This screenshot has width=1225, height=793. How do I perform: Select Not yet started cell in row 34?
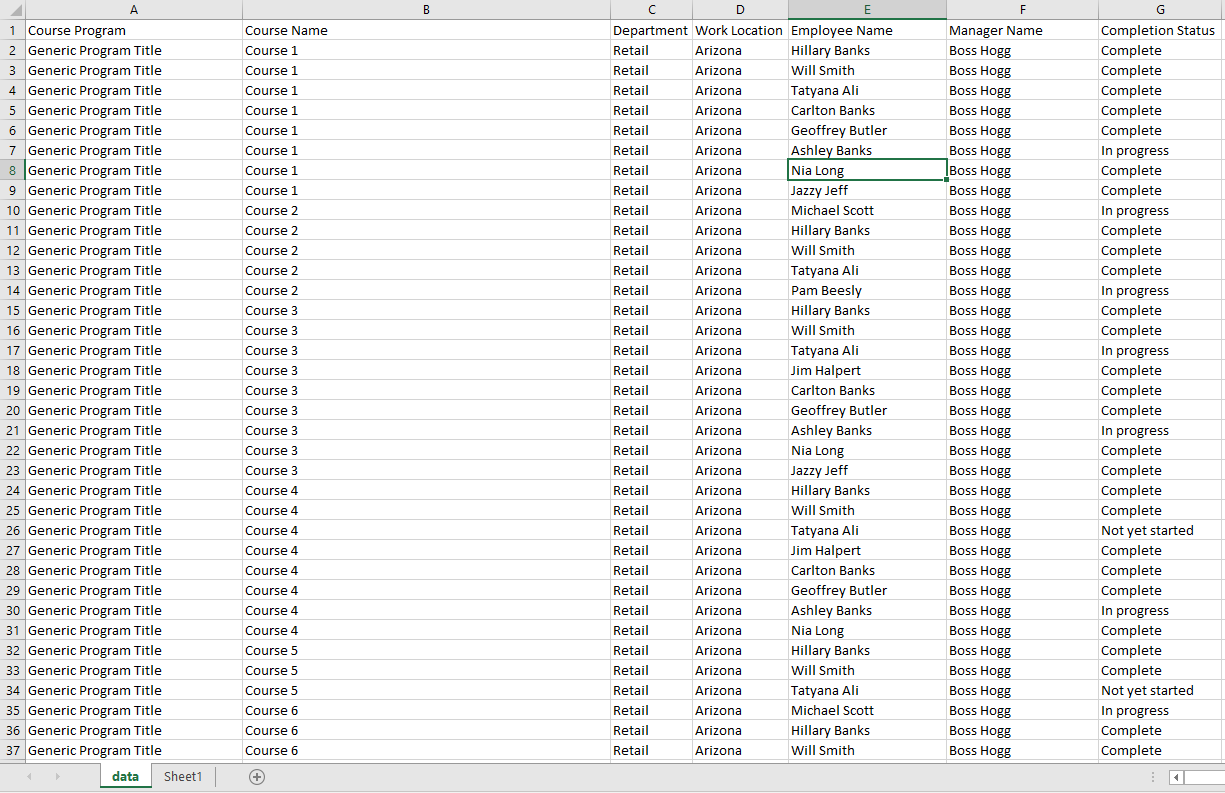point(1161,690)
